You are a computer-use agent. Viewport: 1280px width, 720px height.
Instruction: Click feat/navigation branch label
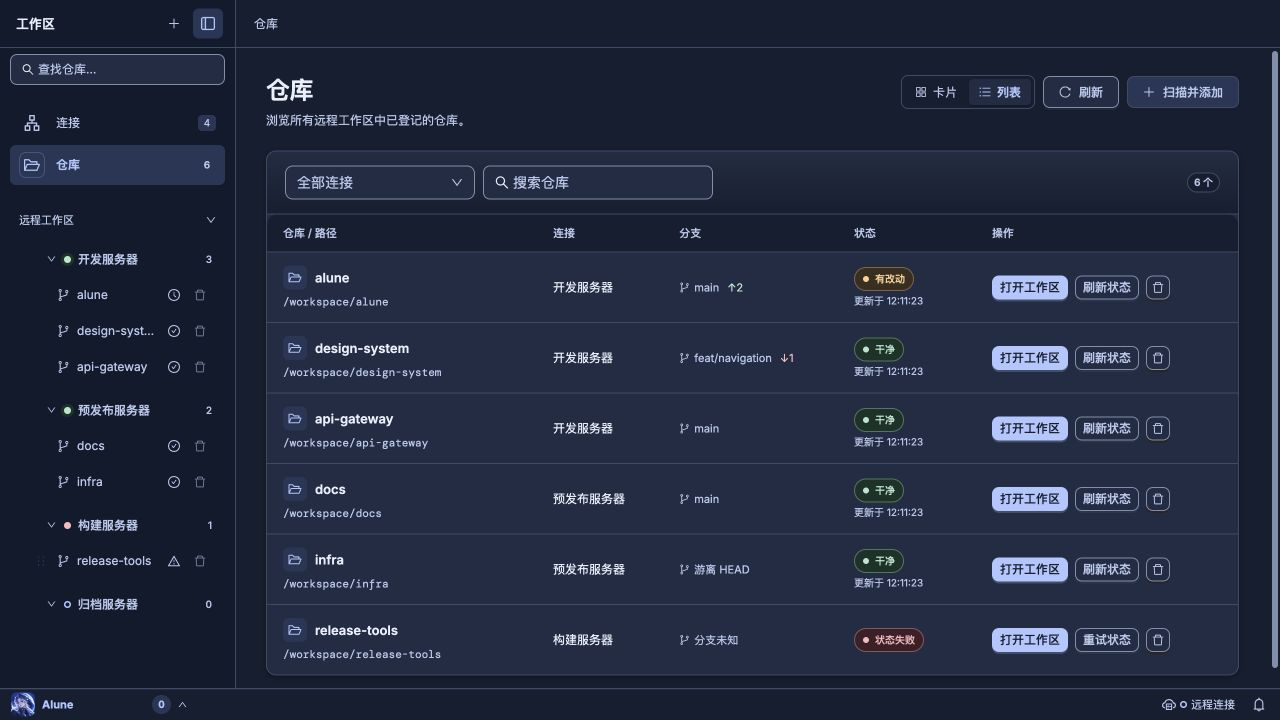coord(733,358)
